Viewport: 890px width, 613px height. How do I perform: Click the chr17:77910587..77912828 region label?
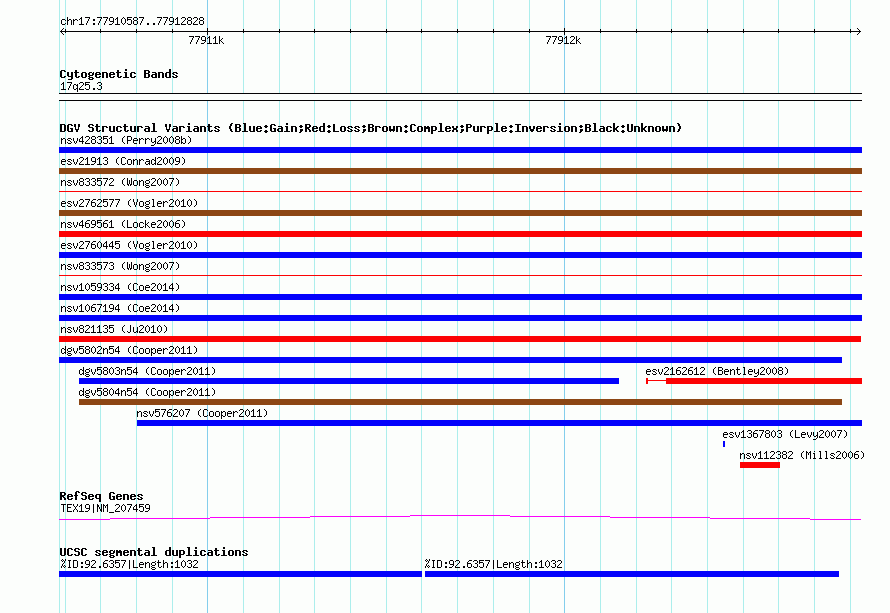pos(132,21)
